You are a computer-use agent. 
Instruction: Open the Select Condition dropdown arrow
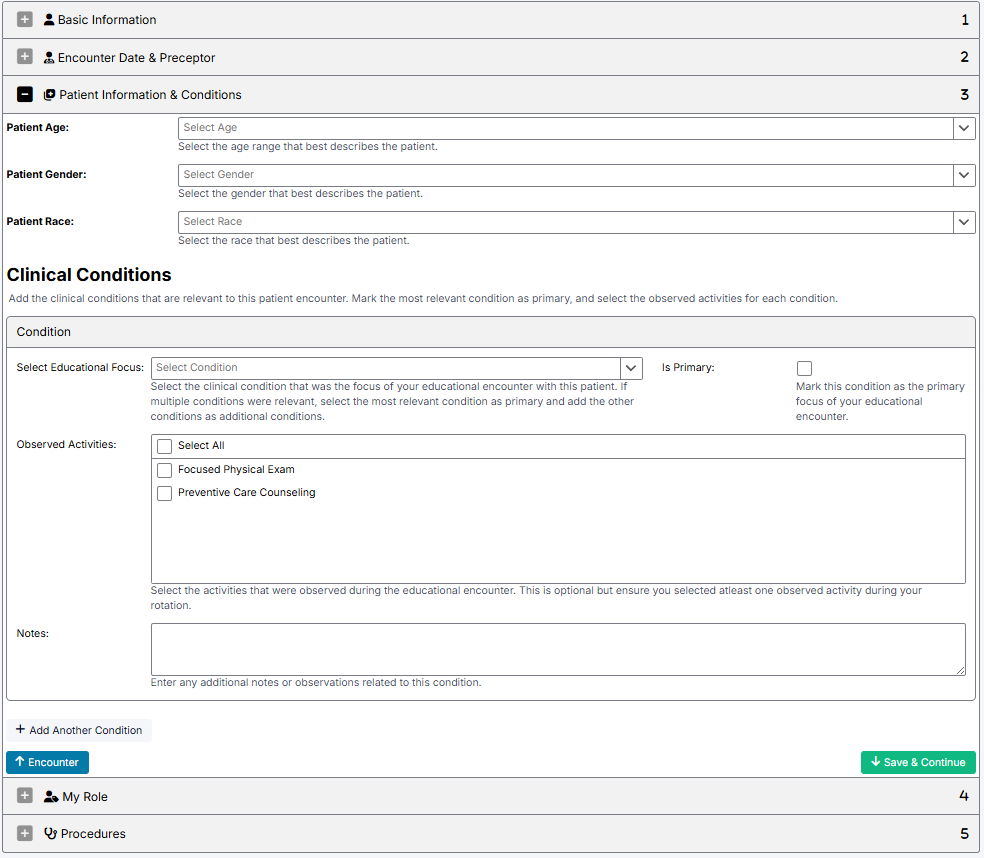(631, 368)
